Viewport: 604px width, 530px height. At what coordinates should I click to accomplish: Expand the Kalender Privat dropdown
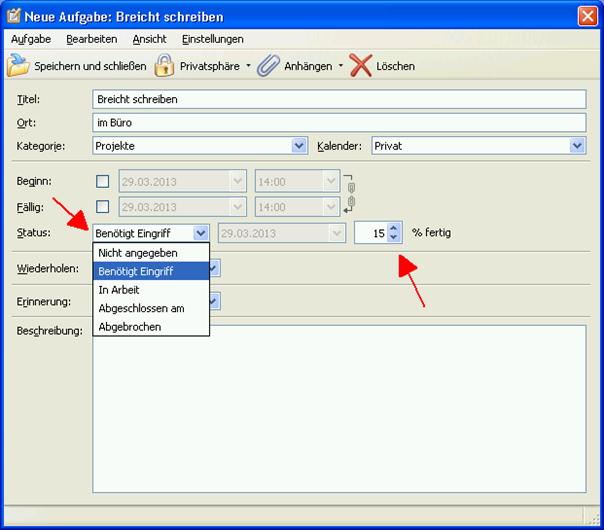(x=577, y=146)
